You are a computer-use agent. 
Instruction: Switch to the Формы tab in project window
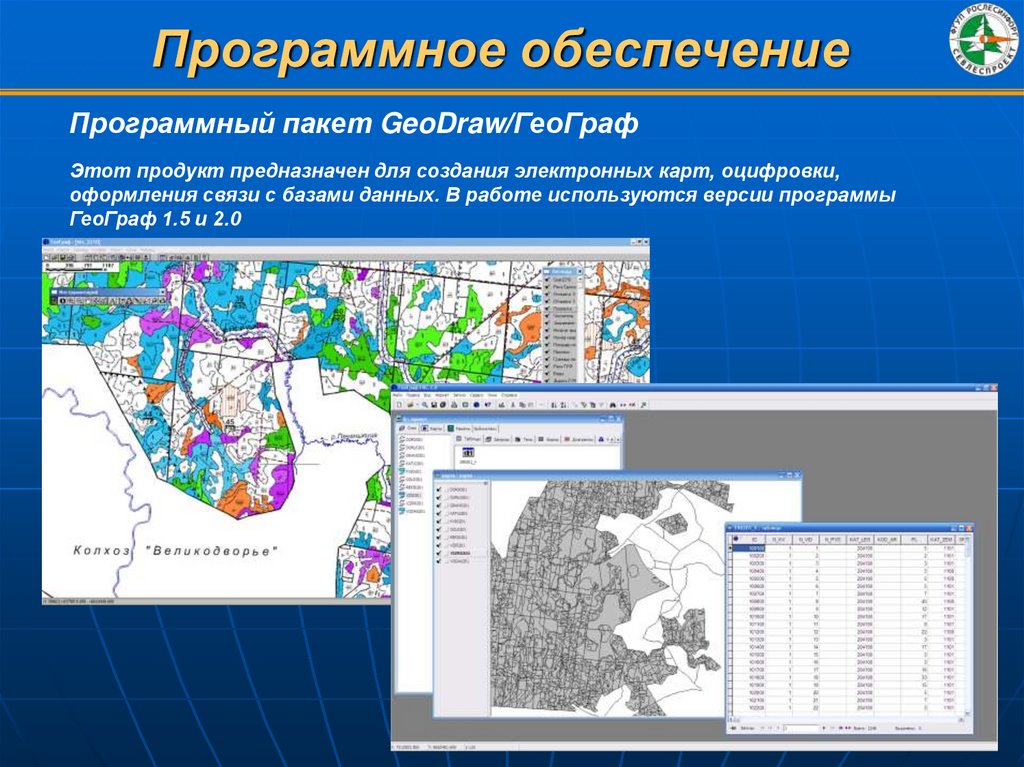click(549, 439)
